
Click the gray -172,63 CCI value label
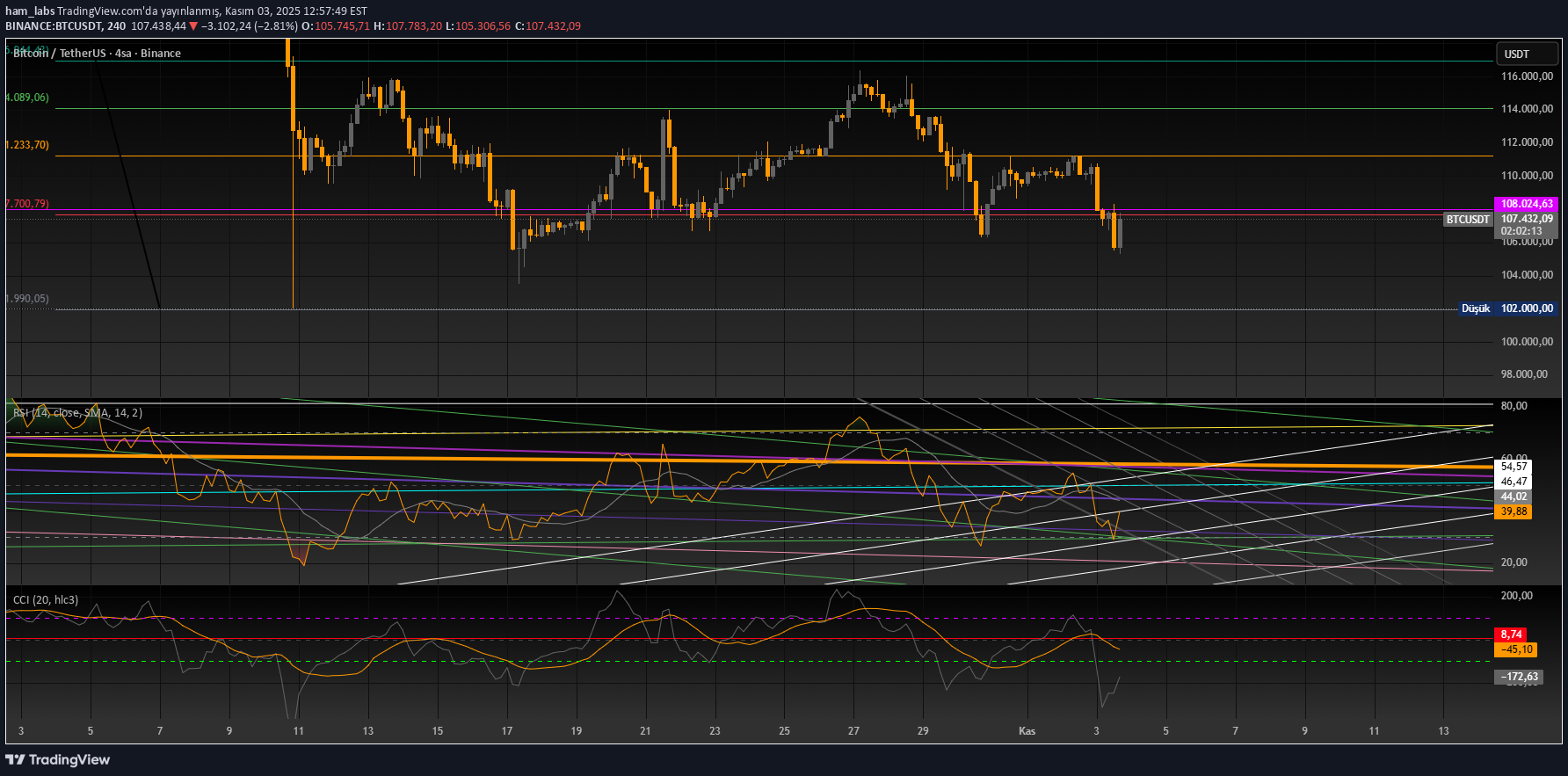tap(1518, 677)
